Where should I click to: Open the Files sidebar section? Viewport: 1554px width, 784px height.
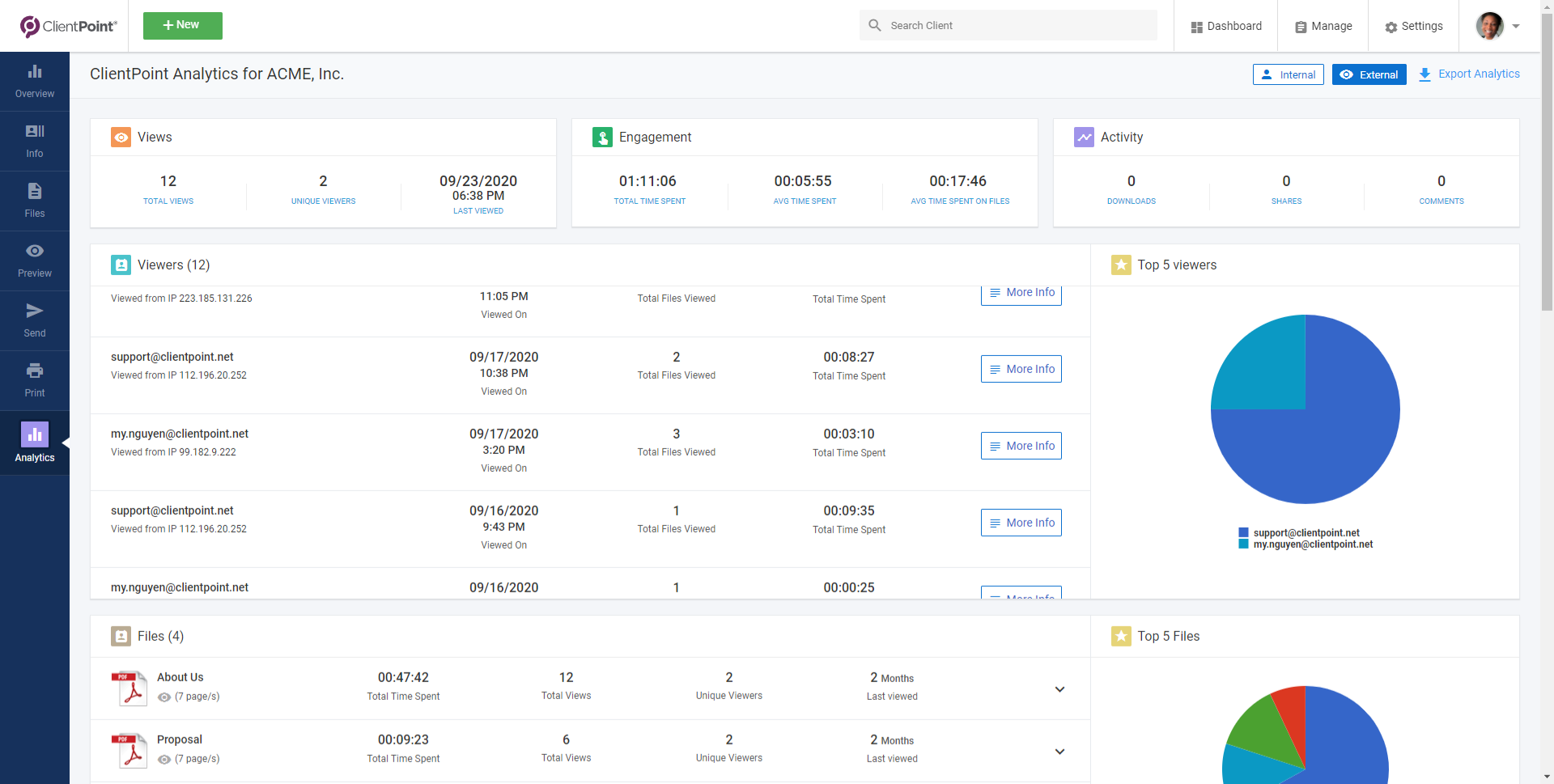coord(35,201)
